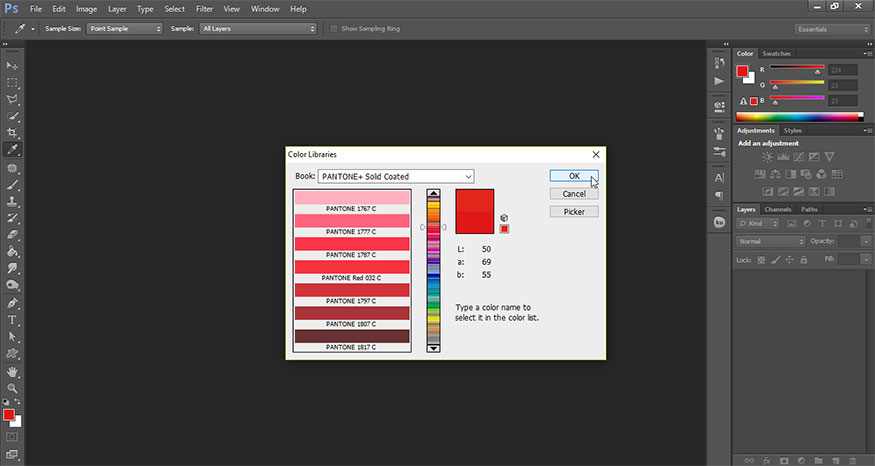Select the Horizontal Type tool
Image resolution: width=875 pixels, height=466 pixels.
13,320
